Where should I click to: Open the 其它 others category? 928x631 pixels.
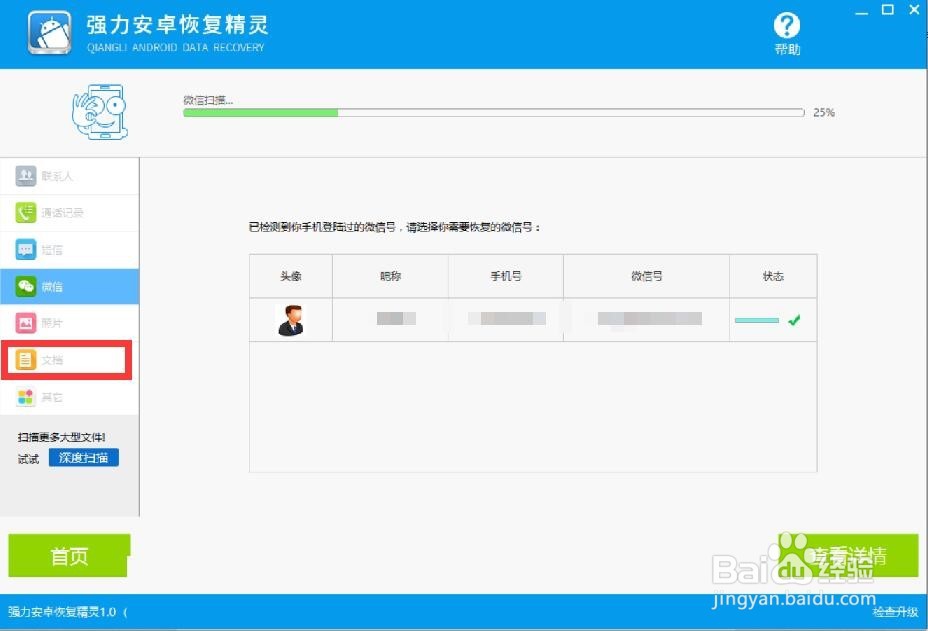(x=69, y=397)
